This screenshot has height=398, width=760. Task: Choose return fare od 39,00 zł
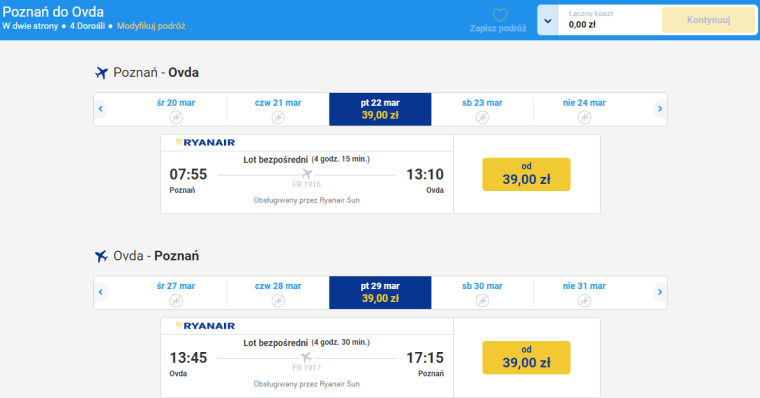[x=526, y=357]
